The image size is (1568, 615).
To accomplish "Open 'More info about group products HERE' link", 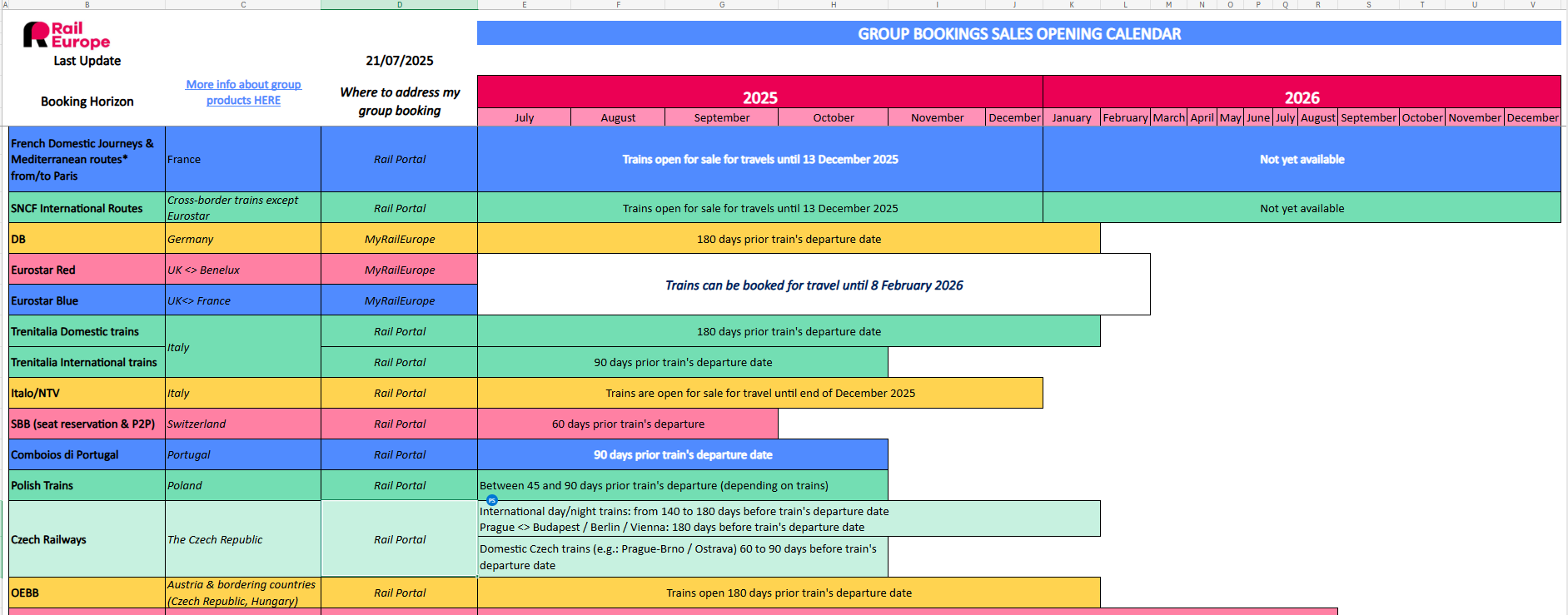I will click(x=243, y=92).
